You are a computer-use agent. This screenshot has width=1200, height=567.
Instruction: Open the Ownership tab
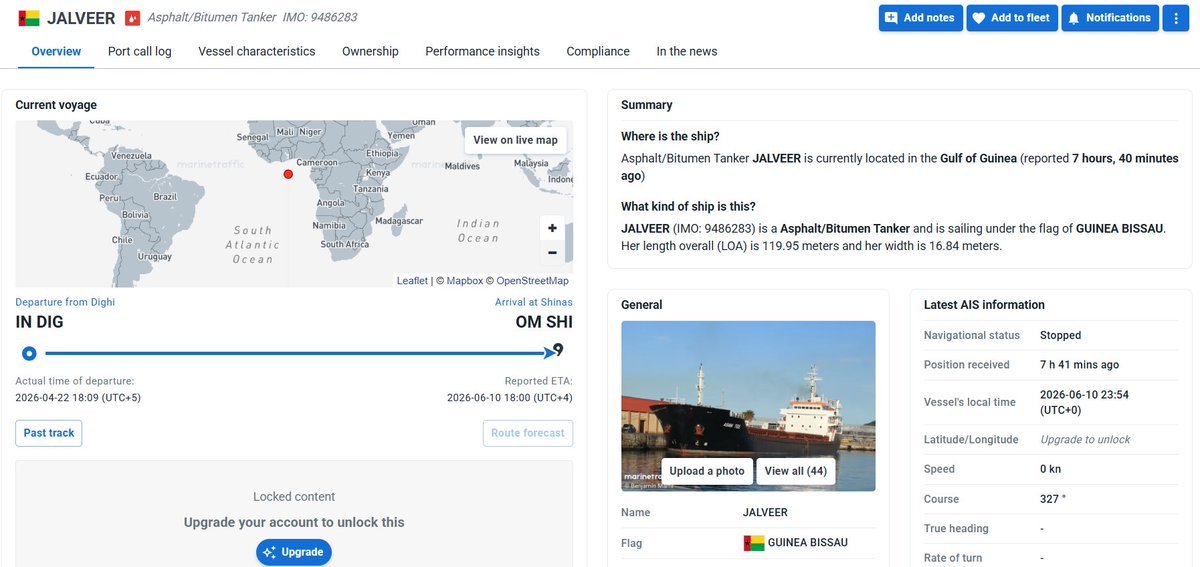[370, 51]
